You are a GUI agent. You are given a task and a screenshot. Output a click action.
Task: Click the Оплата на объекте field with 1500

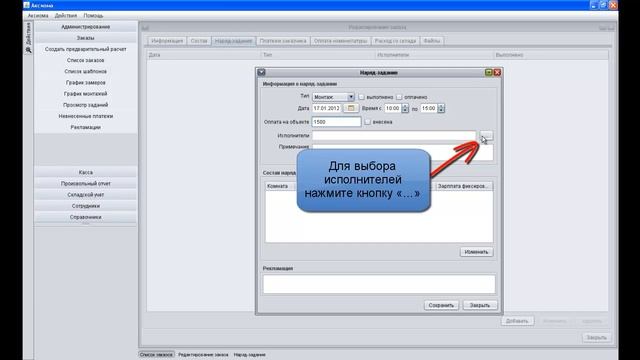click(336, 122)
